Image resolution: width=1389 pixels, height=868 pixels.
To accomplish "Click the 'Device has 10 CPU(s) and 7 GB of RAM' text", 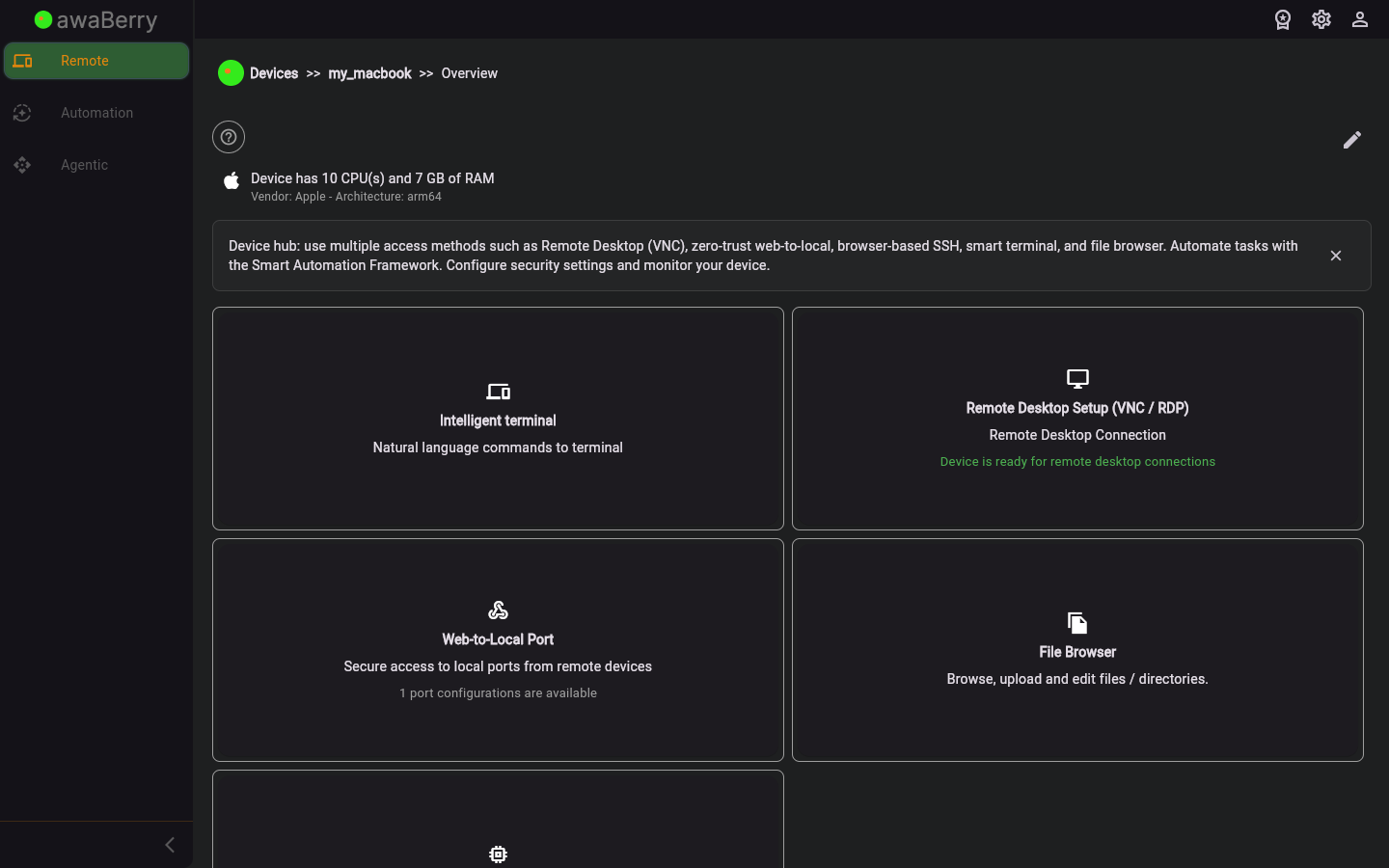I will click(372, 178).
